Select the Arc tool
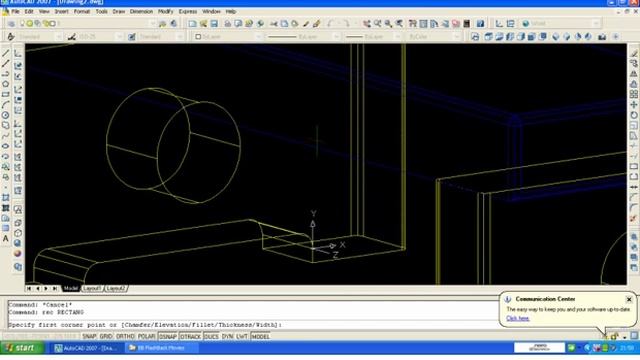Image resolution: width=640 pixels, height=360 pixels. pos(5,105)
